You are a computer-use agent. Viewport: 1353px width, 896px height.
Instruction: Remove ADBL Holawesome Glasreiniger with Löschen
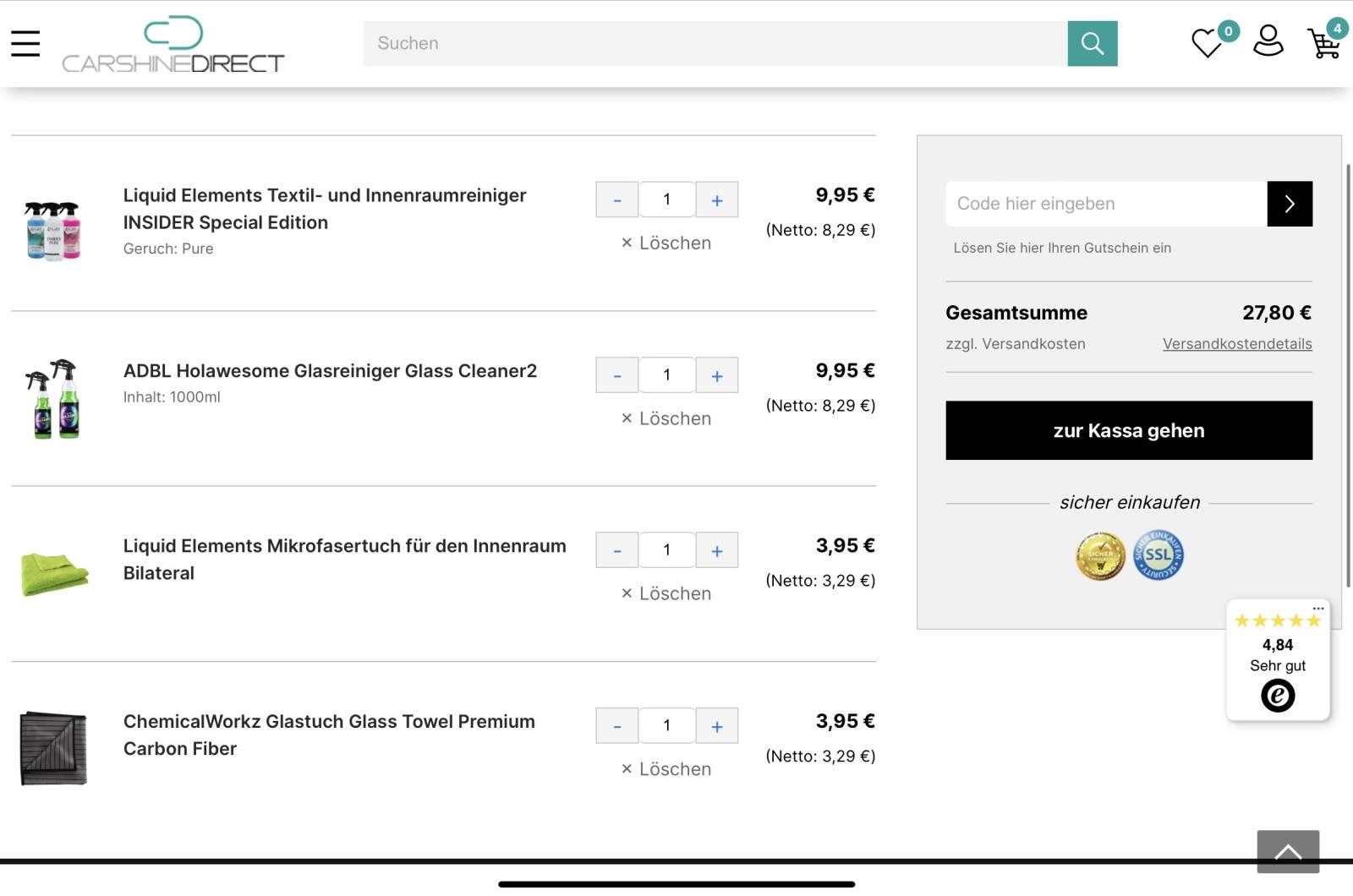(x=666, y=418)
